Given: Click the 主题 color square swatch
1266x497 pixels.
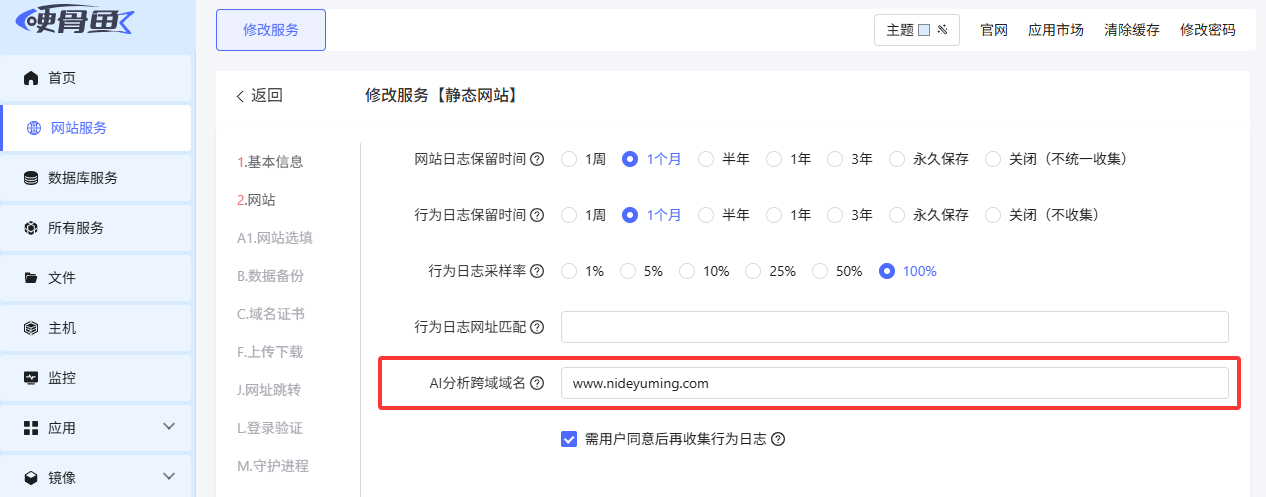Looking at the screenshot, I should click(x=924, y=30).
